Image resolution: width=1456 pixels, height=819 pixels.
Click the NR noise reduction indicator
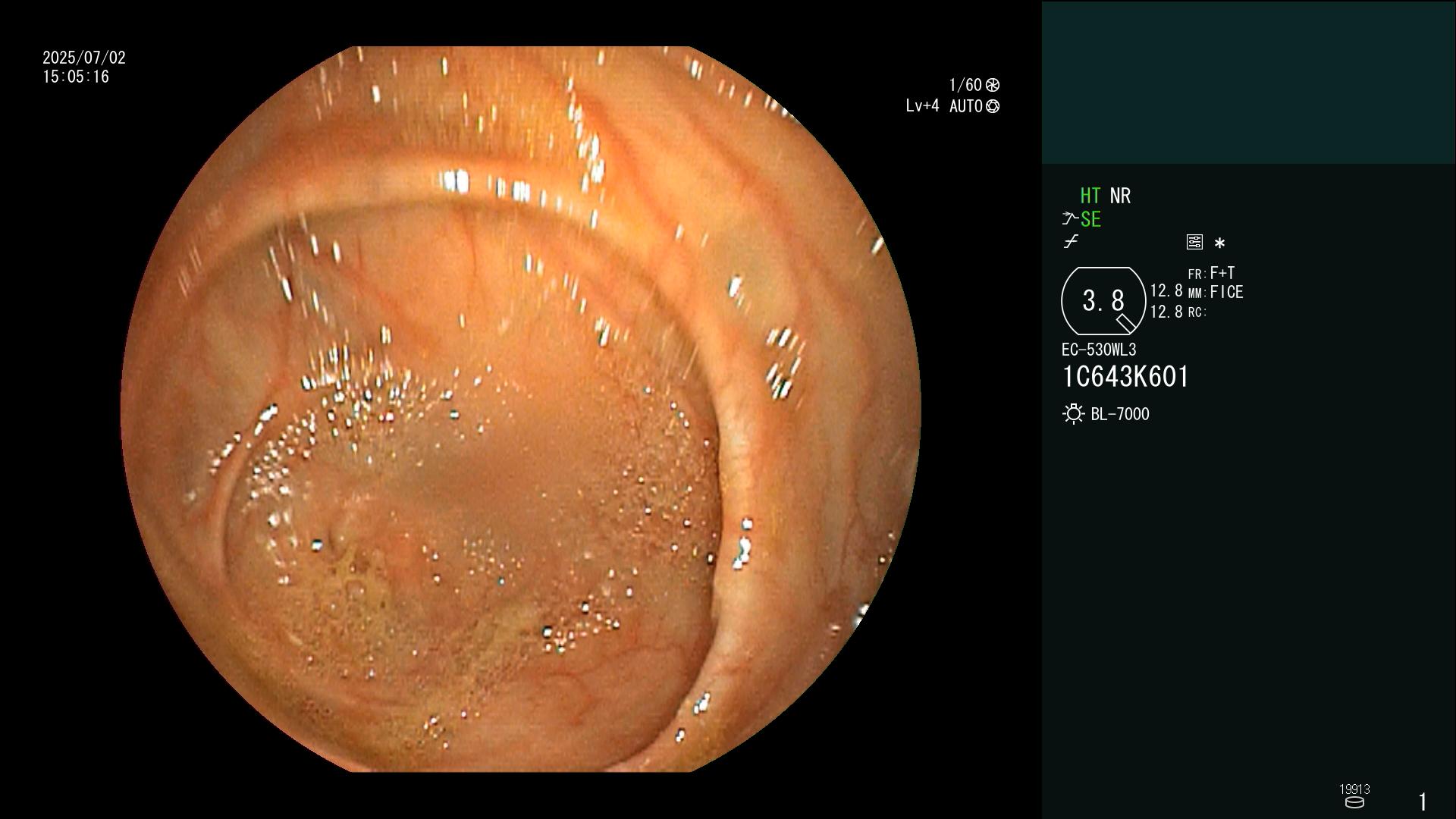click(1120, 196)
